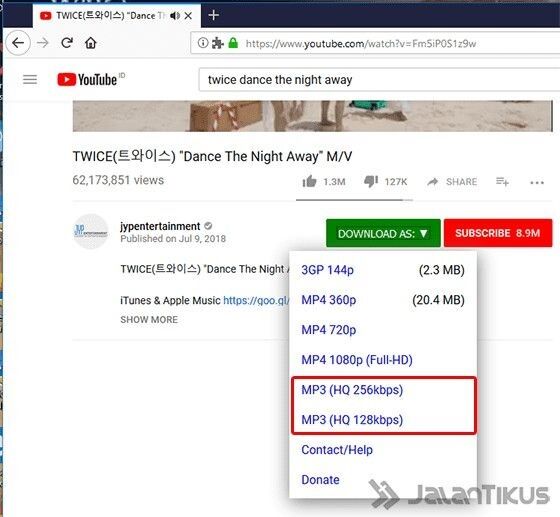
Task: Click the video title "Dance The Night Away" M/V
Action: tap(212, 156)
